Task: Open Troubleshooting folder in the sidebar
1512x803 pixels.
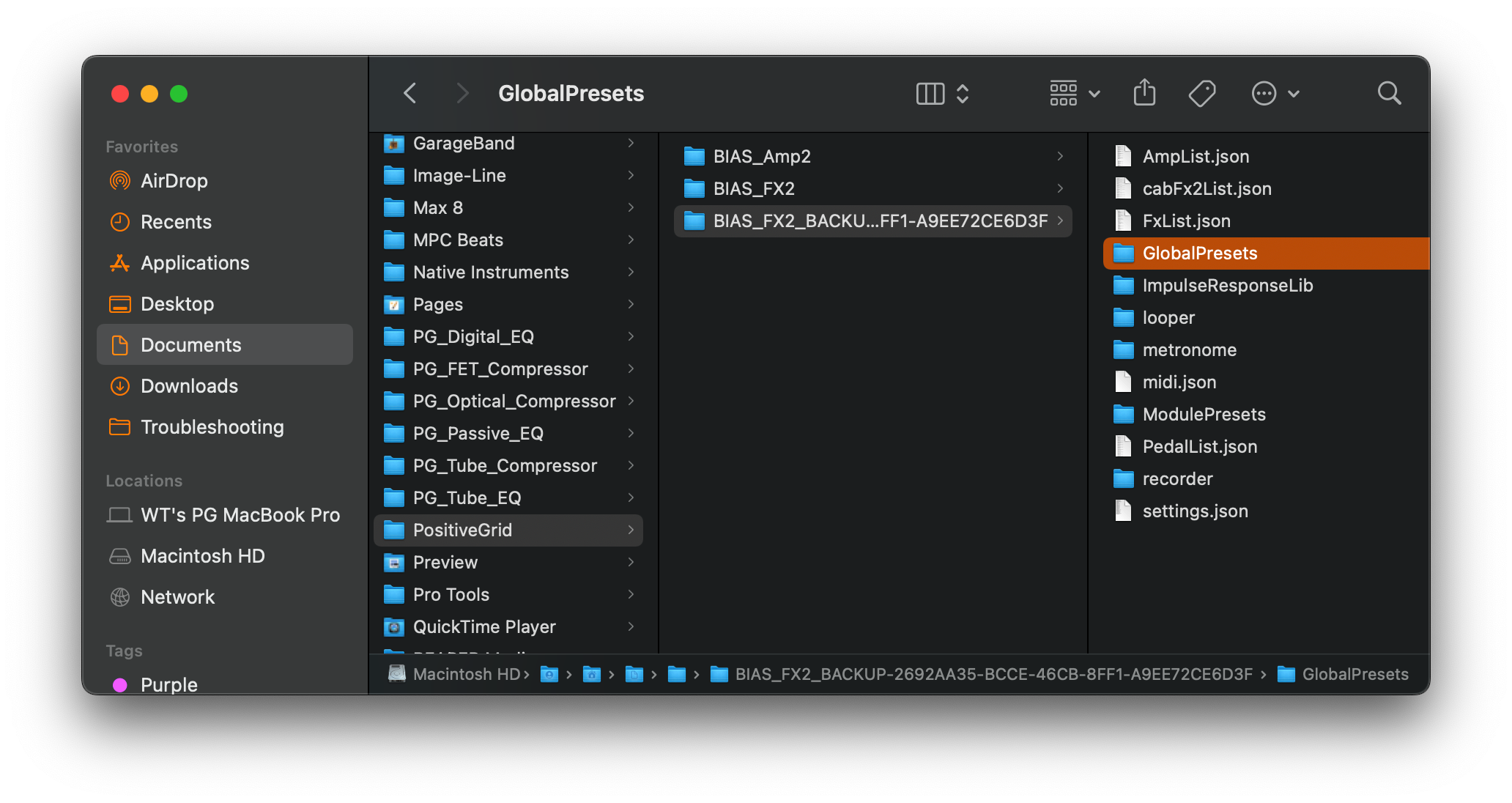Action: pos(225,427)
